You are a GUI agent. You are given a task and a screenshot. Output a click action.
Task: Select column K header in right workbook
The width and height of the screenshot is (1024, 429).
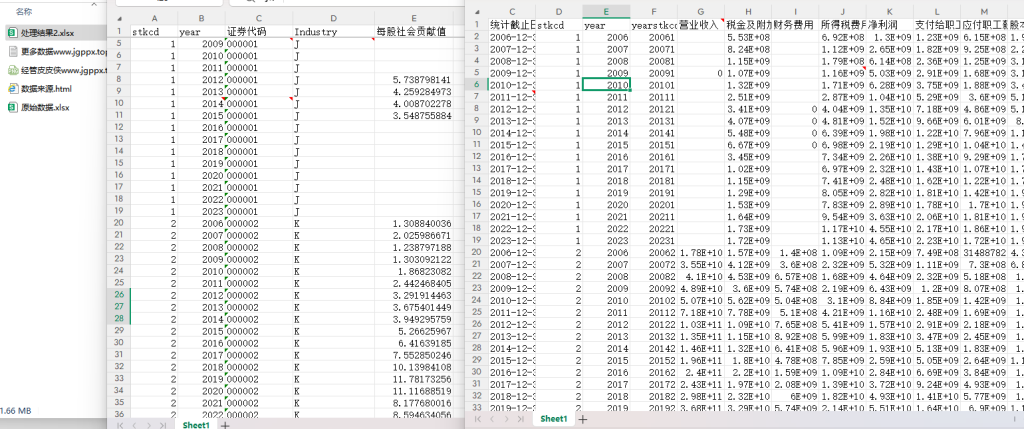(x=889, y=11)
